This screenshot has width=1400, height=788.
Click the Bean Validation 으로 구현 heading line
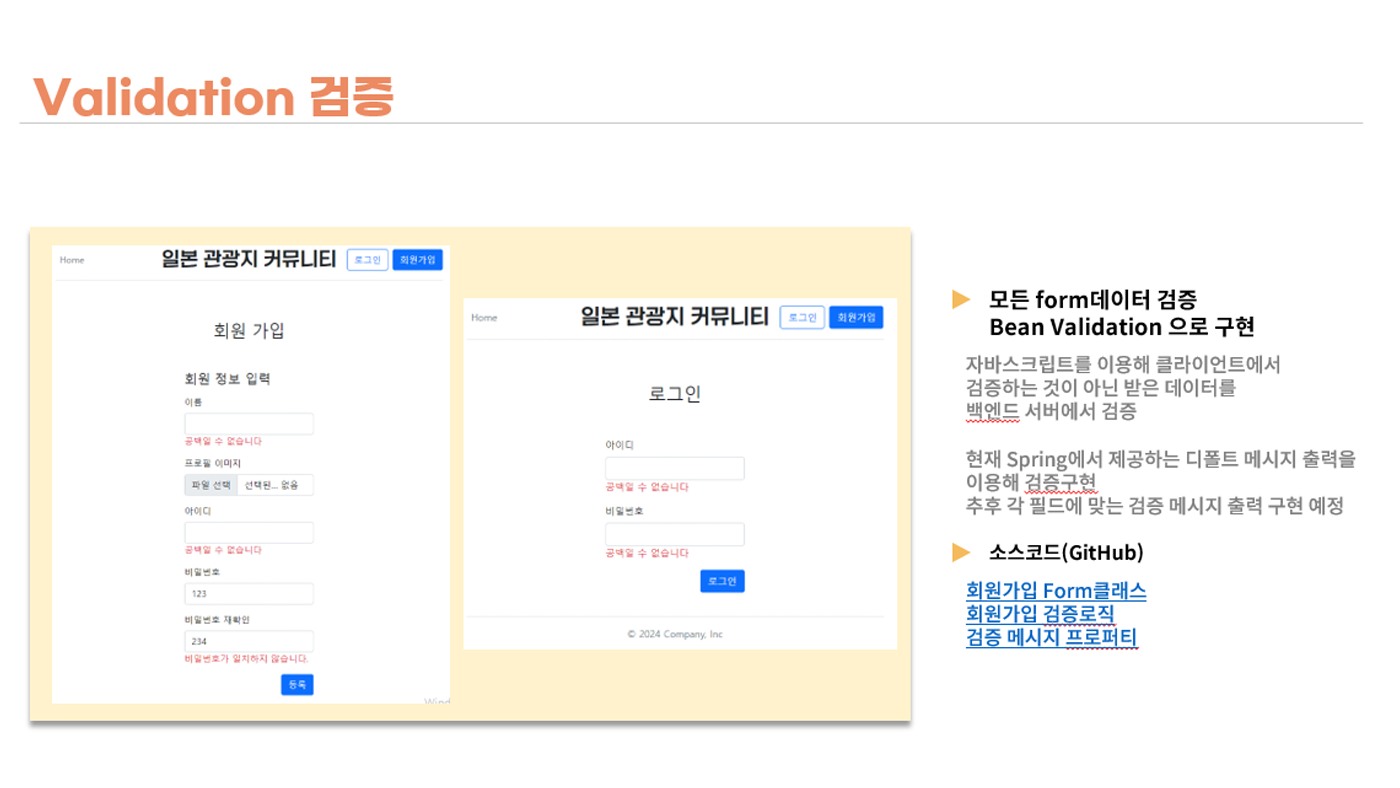(x=1122, y=327)
